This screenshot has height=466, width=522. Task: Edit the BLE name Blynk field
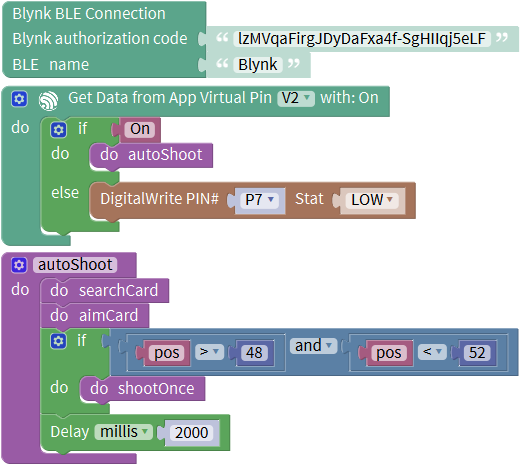[x=258, y=65]
